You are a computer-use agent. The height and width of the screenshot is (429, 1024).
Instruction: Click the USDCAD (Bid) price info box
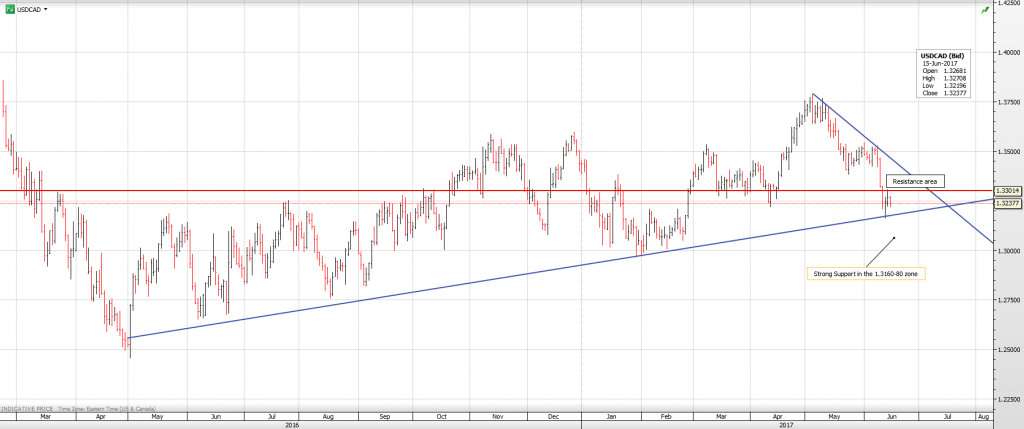pos(943,75)
